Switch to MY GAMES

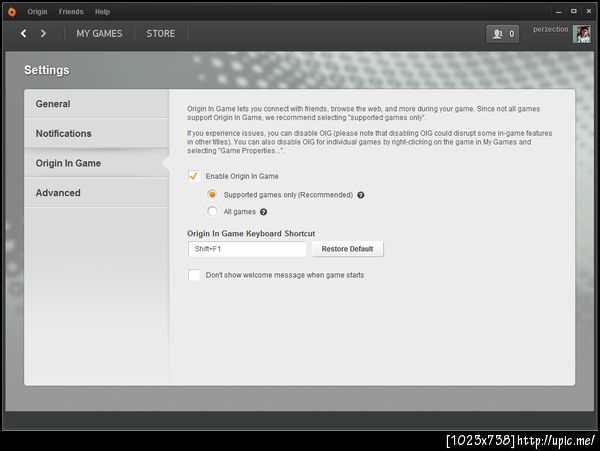99,34
